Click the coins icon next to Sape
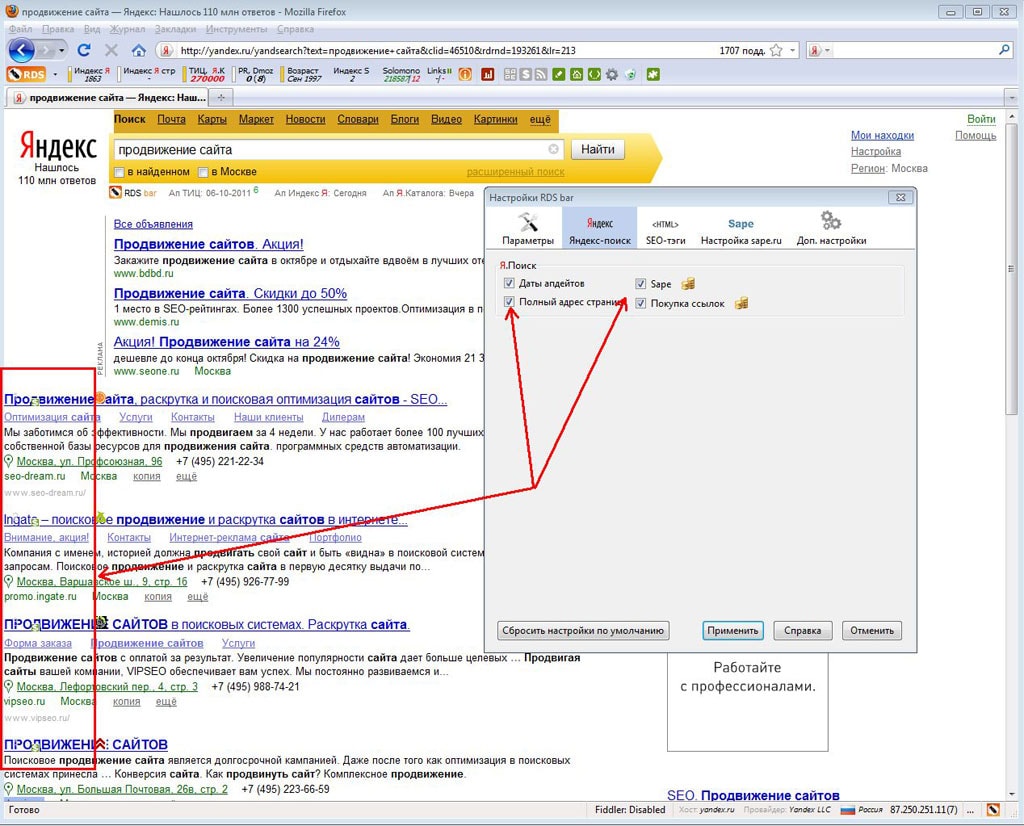The height and width of the screenshot is (826, 1024). click(x=688, y=285)
